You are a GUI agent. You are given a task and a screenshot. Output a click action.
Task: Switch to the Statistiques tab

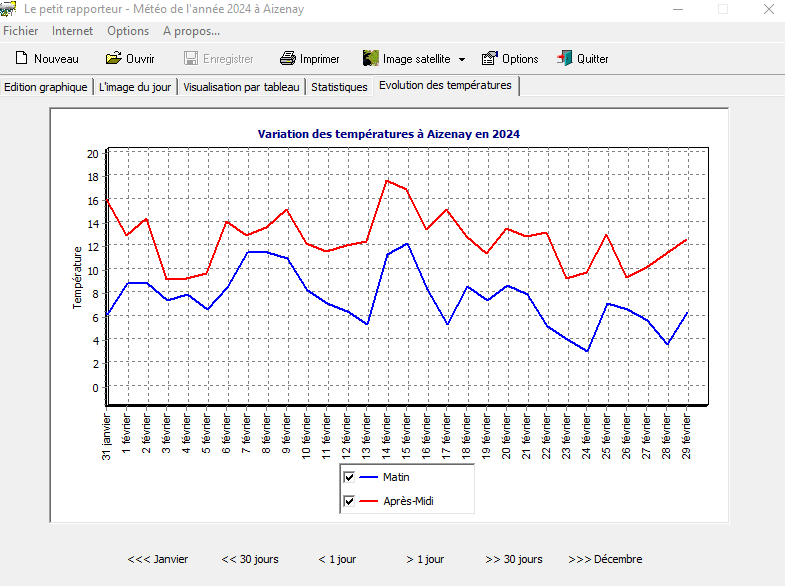(x=339, y=87)
